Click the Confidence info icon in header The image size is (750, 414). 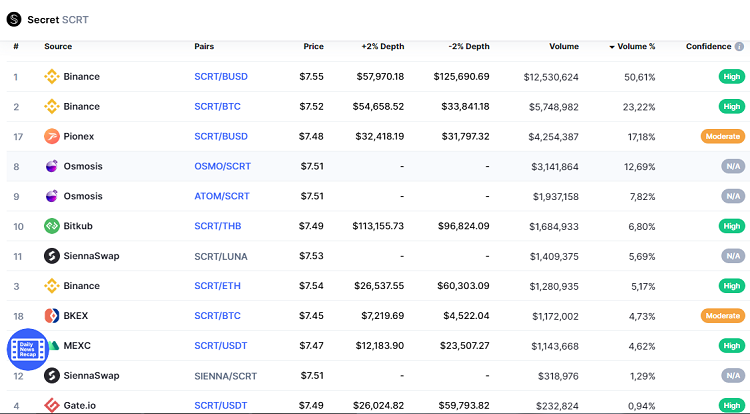pos(739,46)
